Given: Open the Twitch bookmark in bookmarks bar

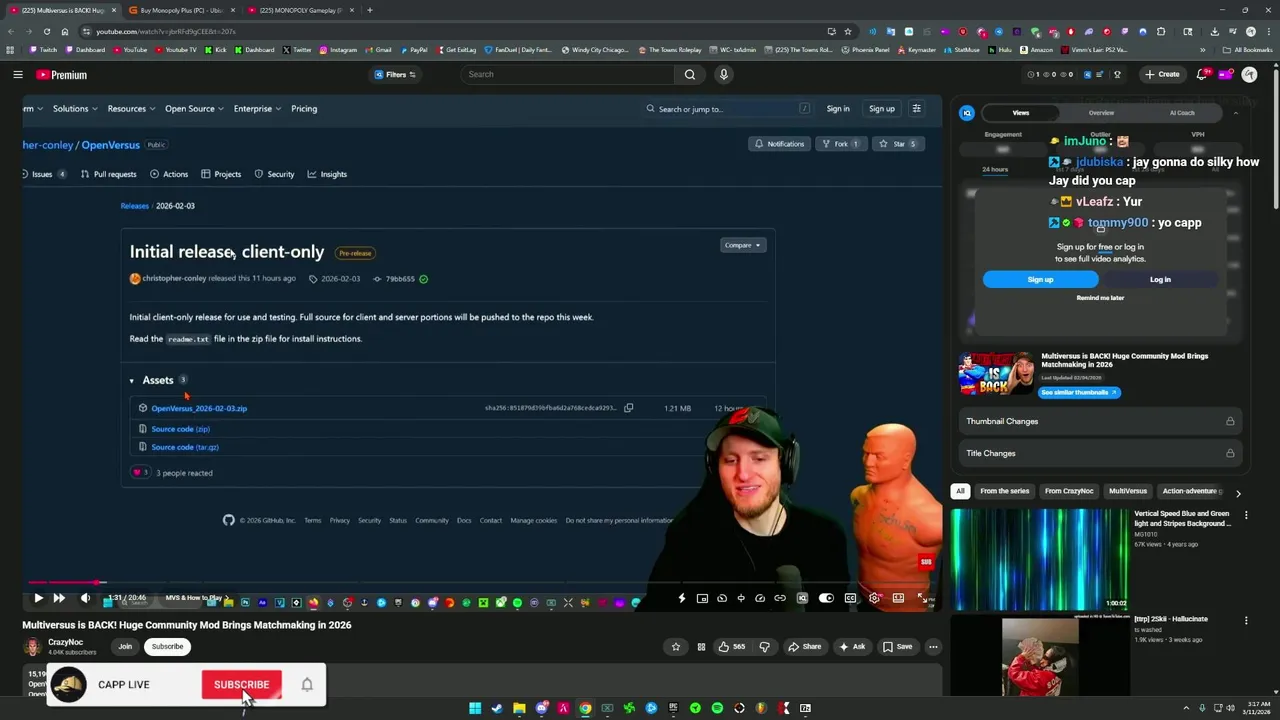Looking at the screenshot, I should pos(43,50).
